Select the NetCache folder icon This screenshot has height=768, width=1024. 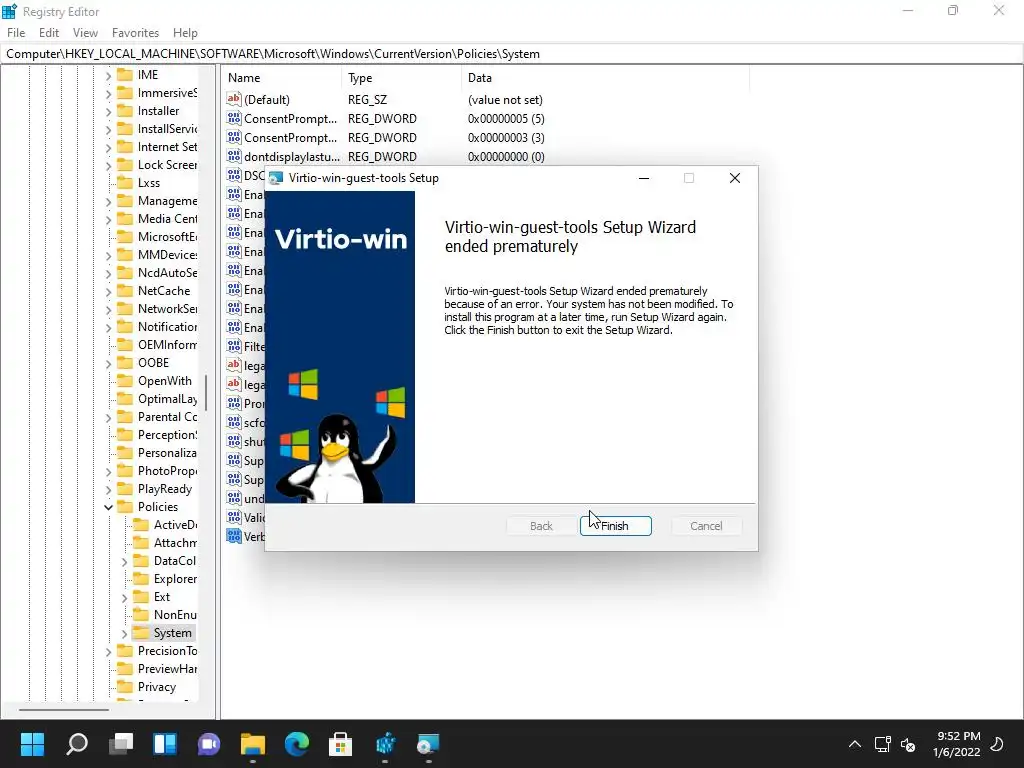pos(125,291)
